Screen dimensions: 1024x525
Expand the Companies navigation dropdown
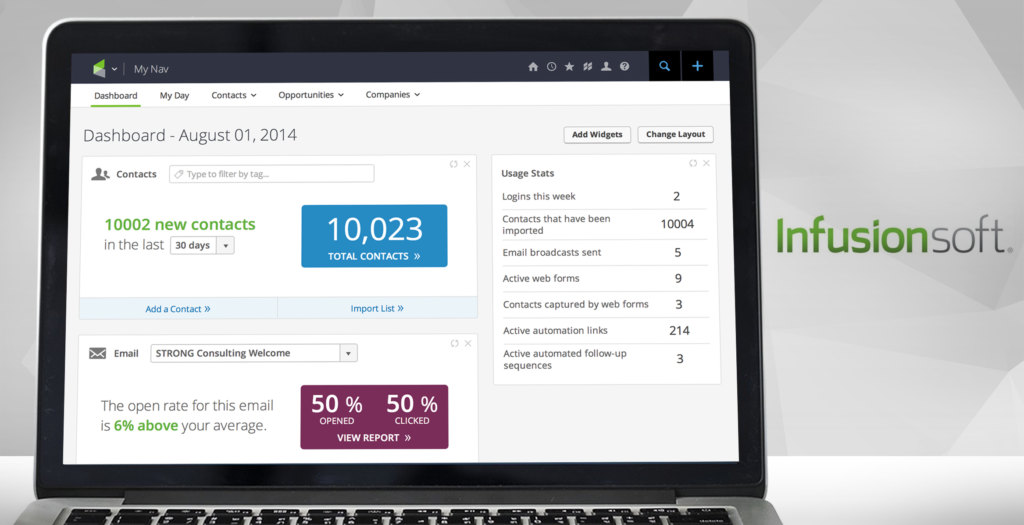click(392, 95)
